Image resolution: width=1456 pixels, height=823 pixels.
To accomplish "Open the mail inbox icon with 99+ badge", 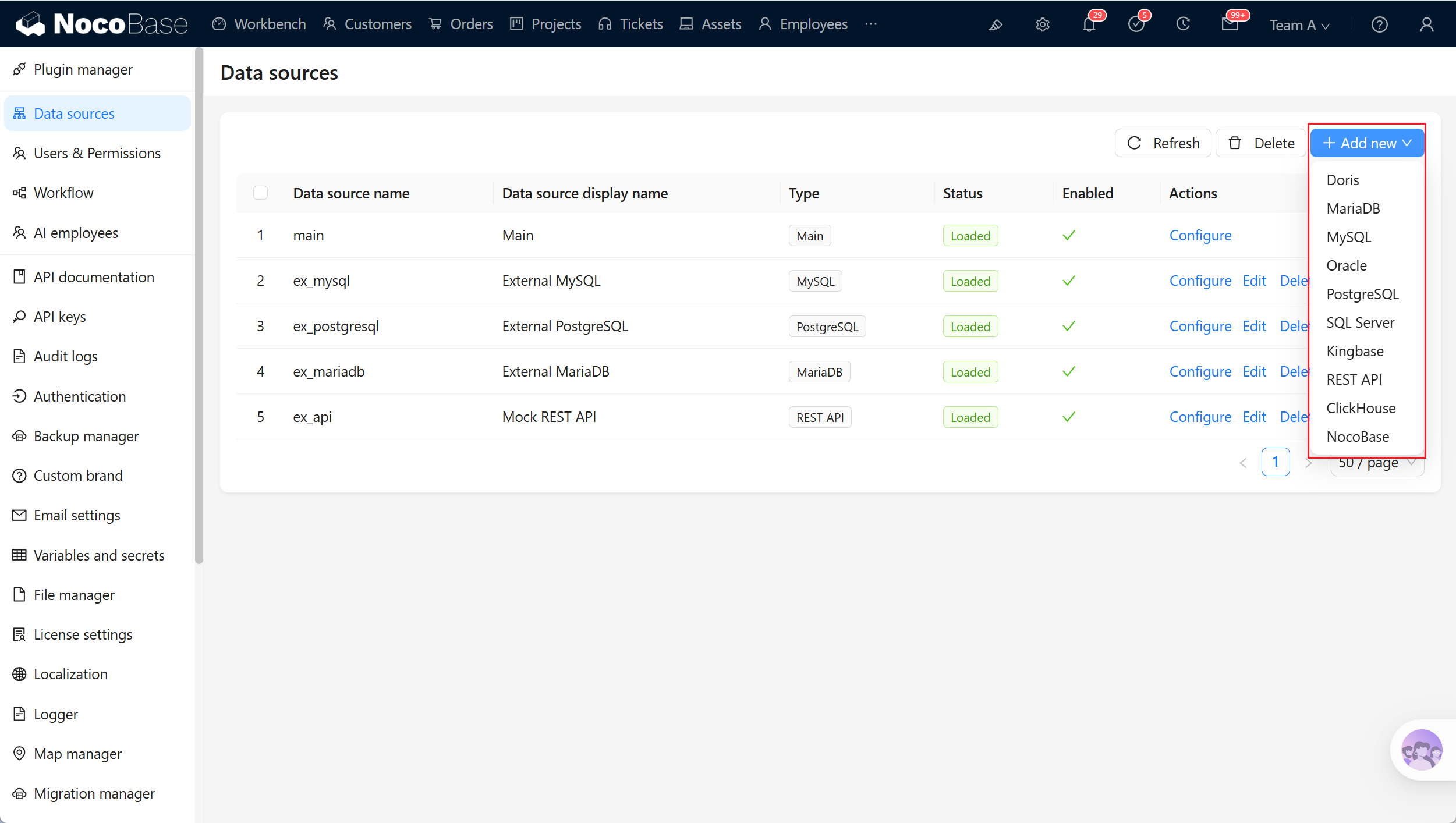I will click(1230, 24).
